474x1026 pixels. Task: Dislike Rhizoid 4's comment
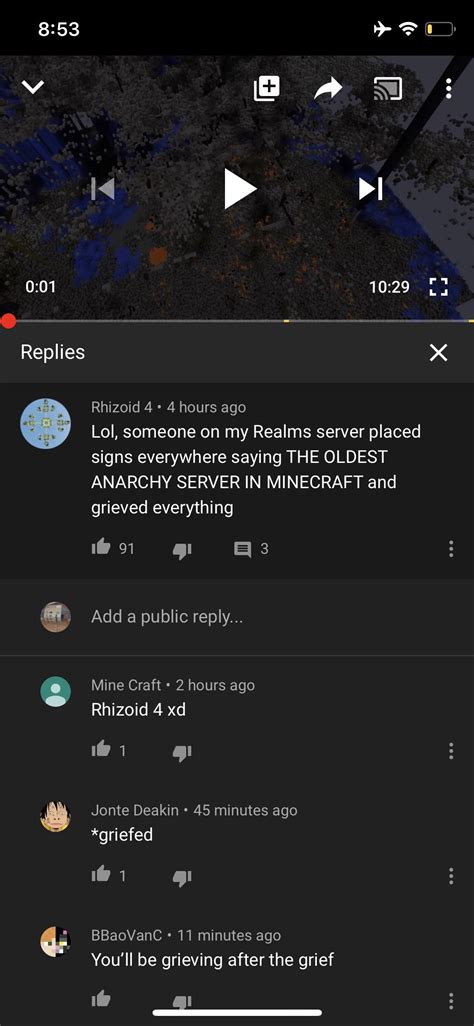pyautogui.click(x=181, y=550)
